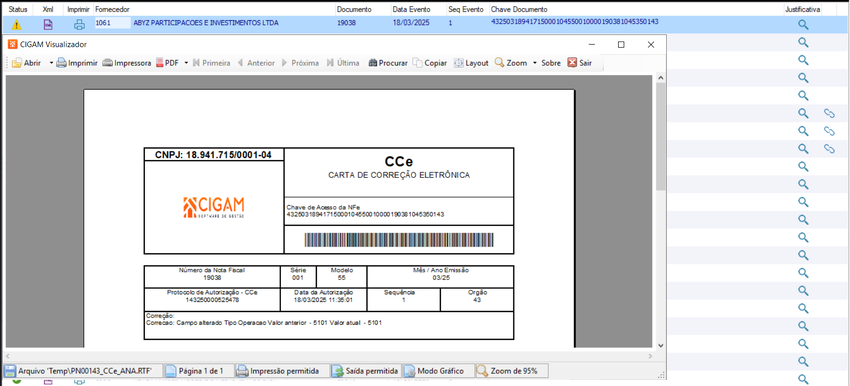
Task: Open the Justificativa magnifier in the ABYZ row
Action: (803, 24)
